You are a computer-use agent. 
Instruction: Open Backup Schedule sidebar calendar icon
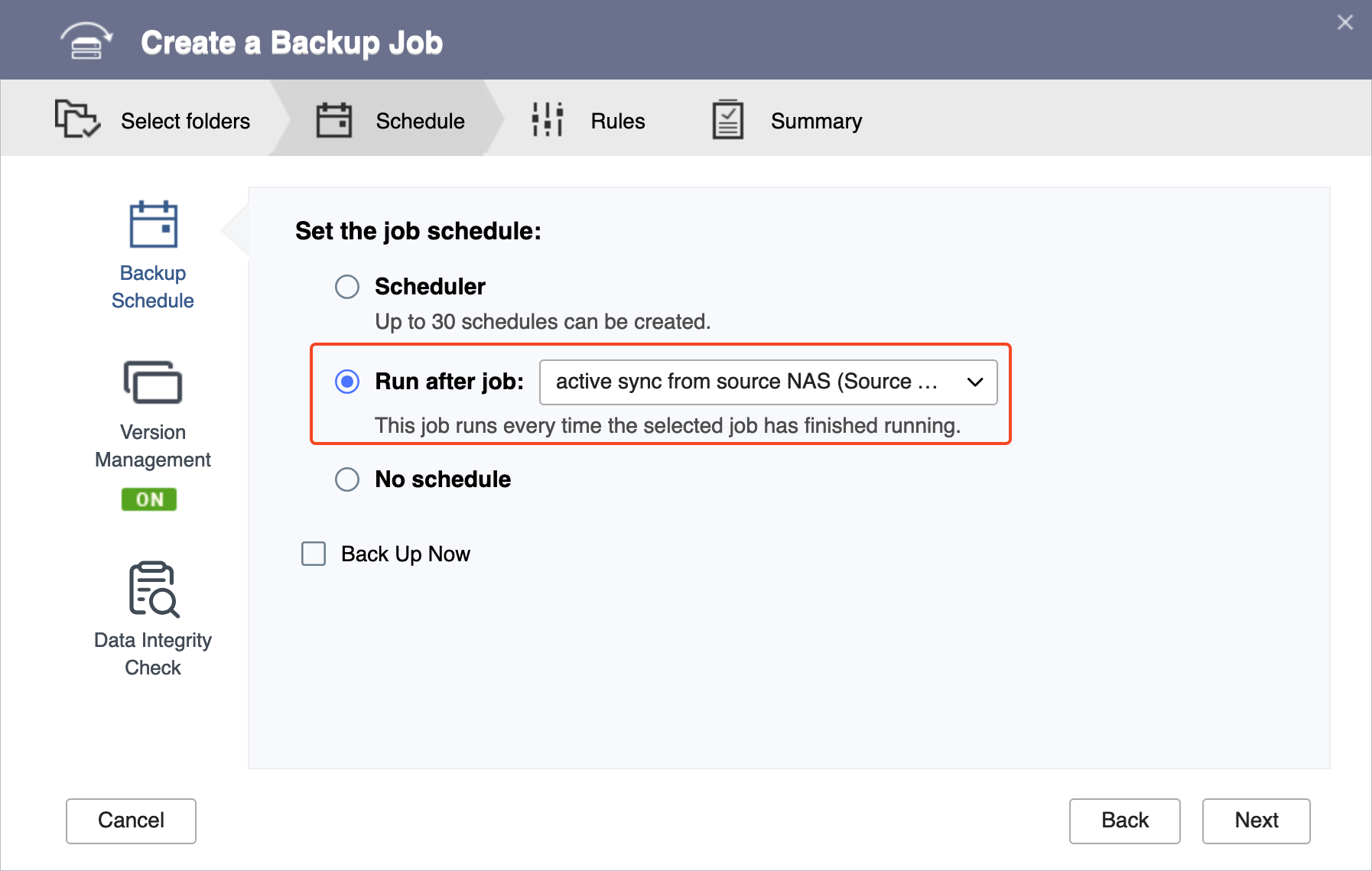[x=153, y=225]
